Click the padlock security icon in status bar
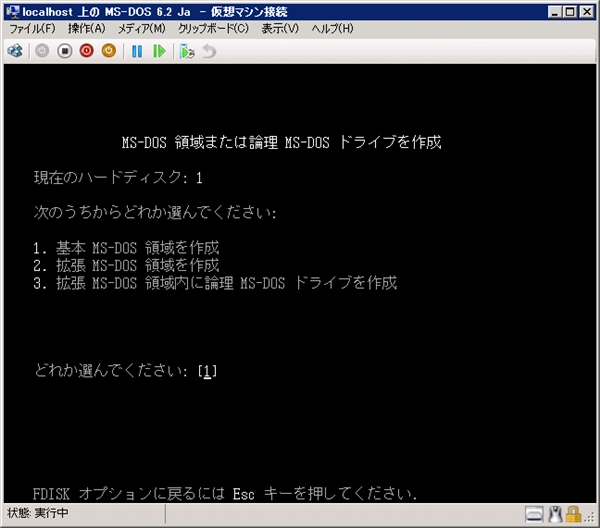The width and height of the screenshot is (600, 528). click(573, 514)
